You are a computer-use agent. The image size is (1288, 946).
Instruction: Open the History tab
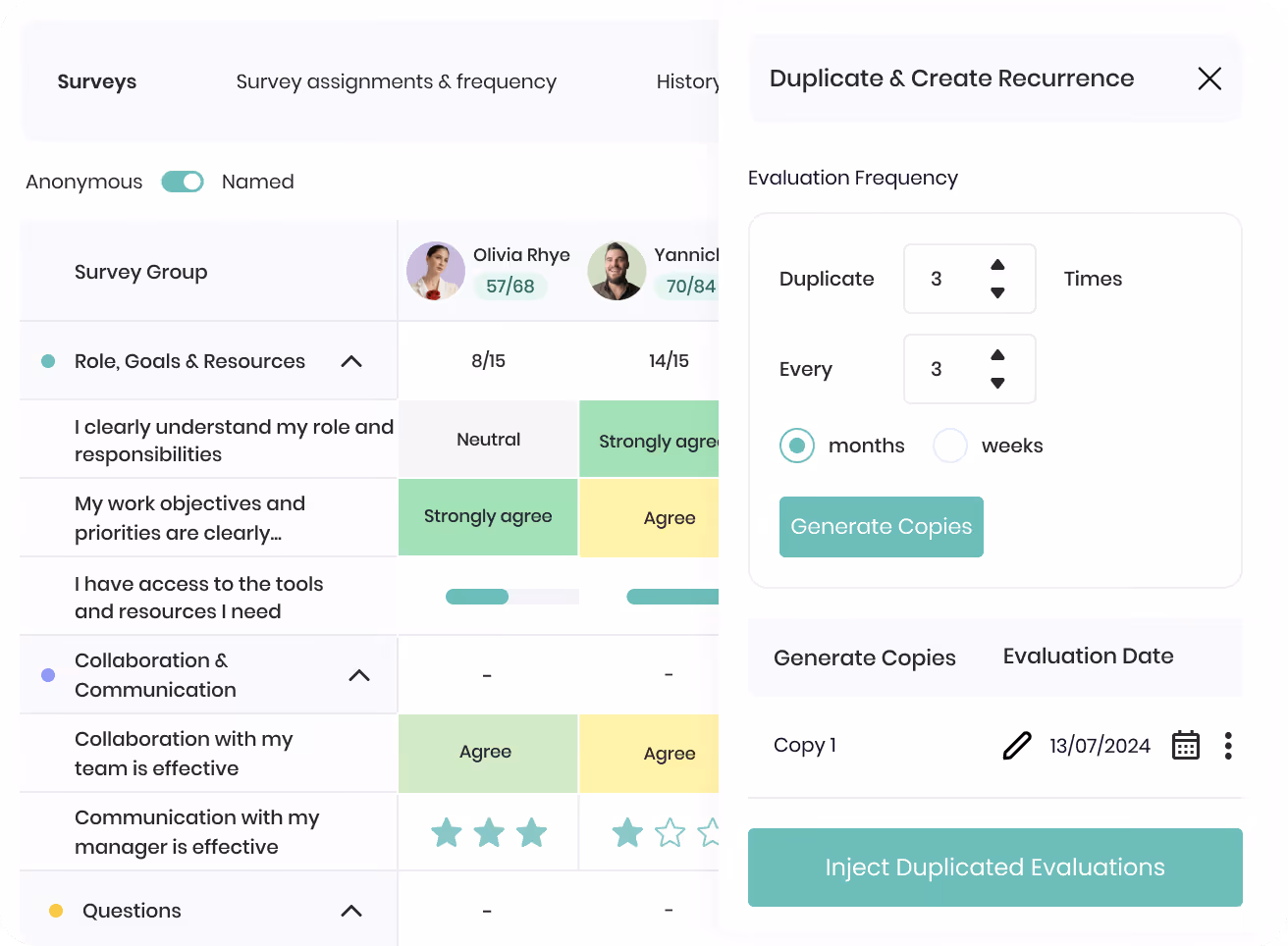(687, 81)
